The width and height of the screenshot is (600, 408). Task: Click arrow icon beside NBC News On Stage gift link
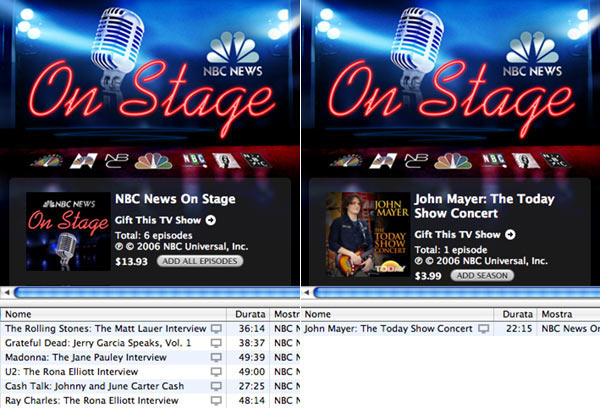[212, 220]
